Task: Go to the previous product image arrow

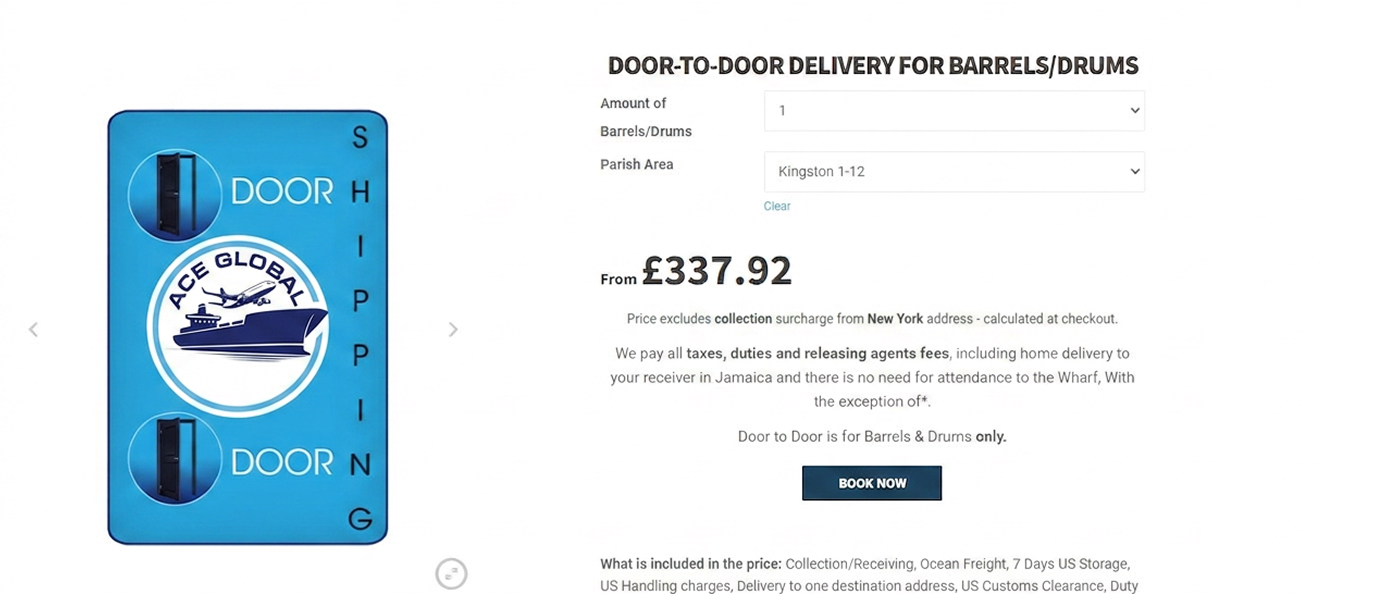Action: point(33,329)
